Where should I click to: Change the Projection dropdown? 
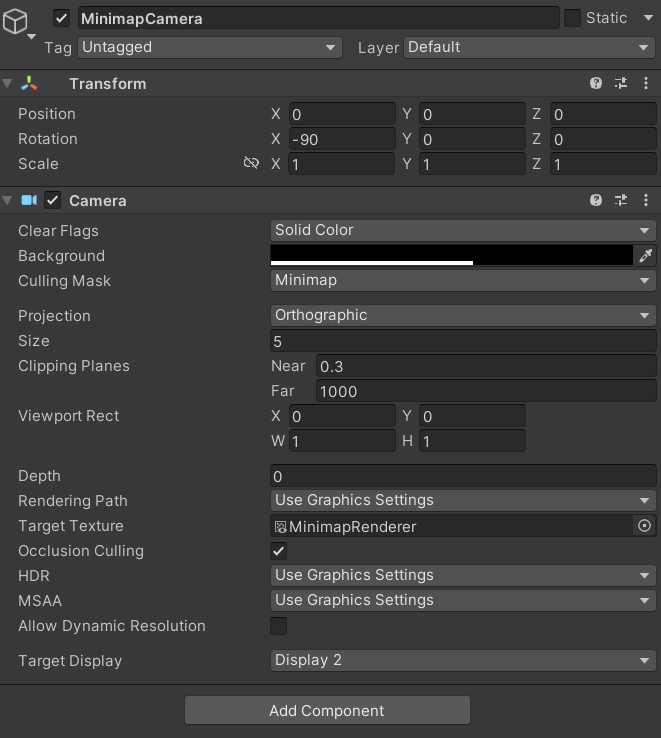click(x=463, y=315)
